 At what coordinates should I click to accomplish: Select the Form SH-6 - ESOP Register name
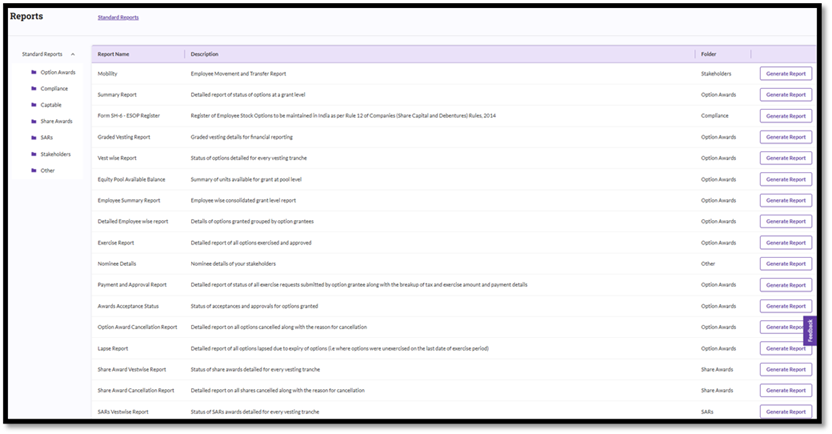(128, 116)
